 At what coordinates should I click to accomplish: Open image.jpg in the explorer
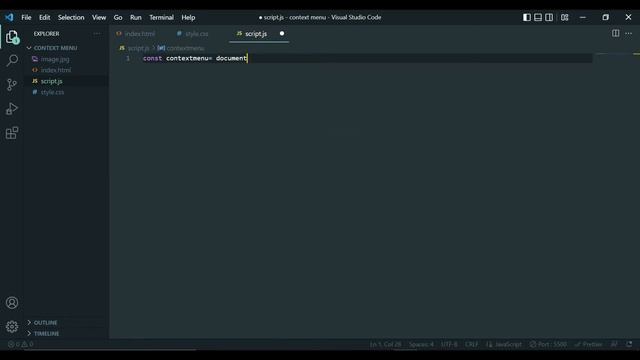coord(55,59)
